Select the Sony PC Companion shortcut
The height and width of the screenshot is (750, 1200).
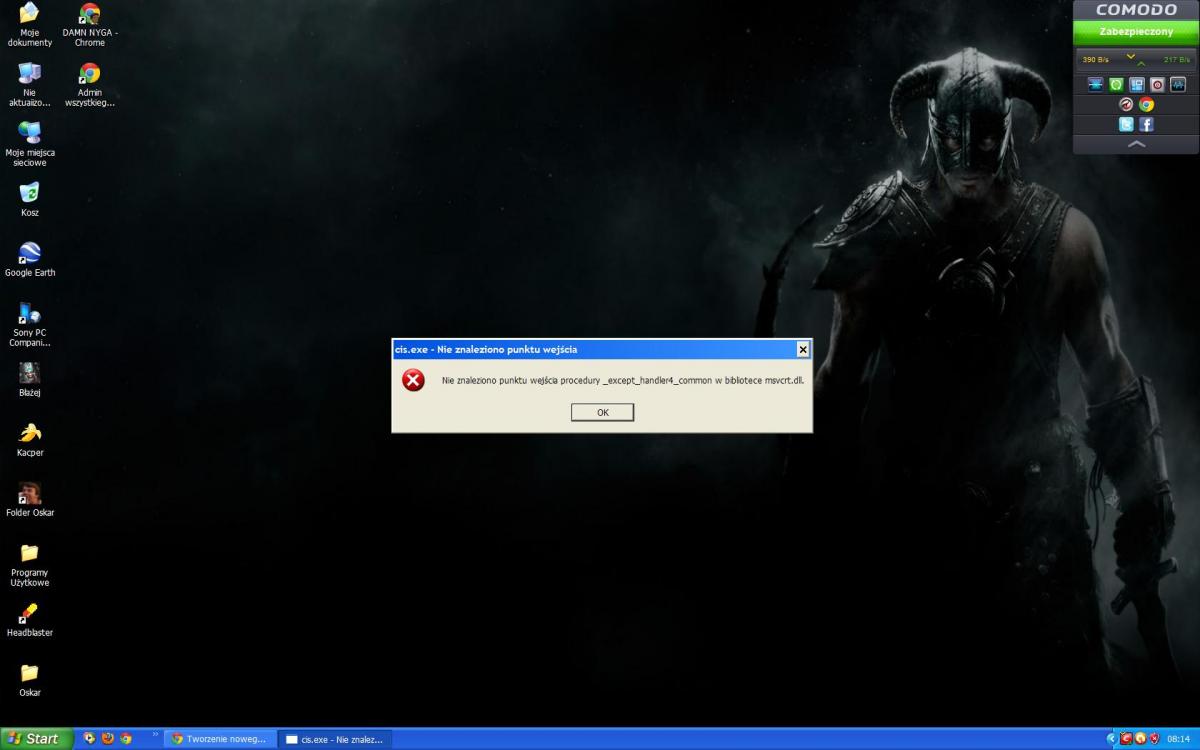(30, 325)
